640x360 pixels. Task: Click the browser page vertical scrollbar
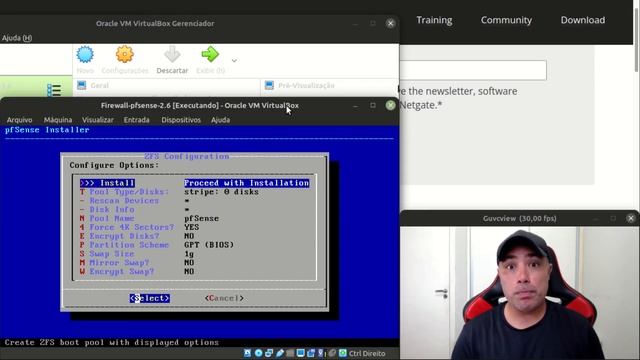tap(636, 40)
